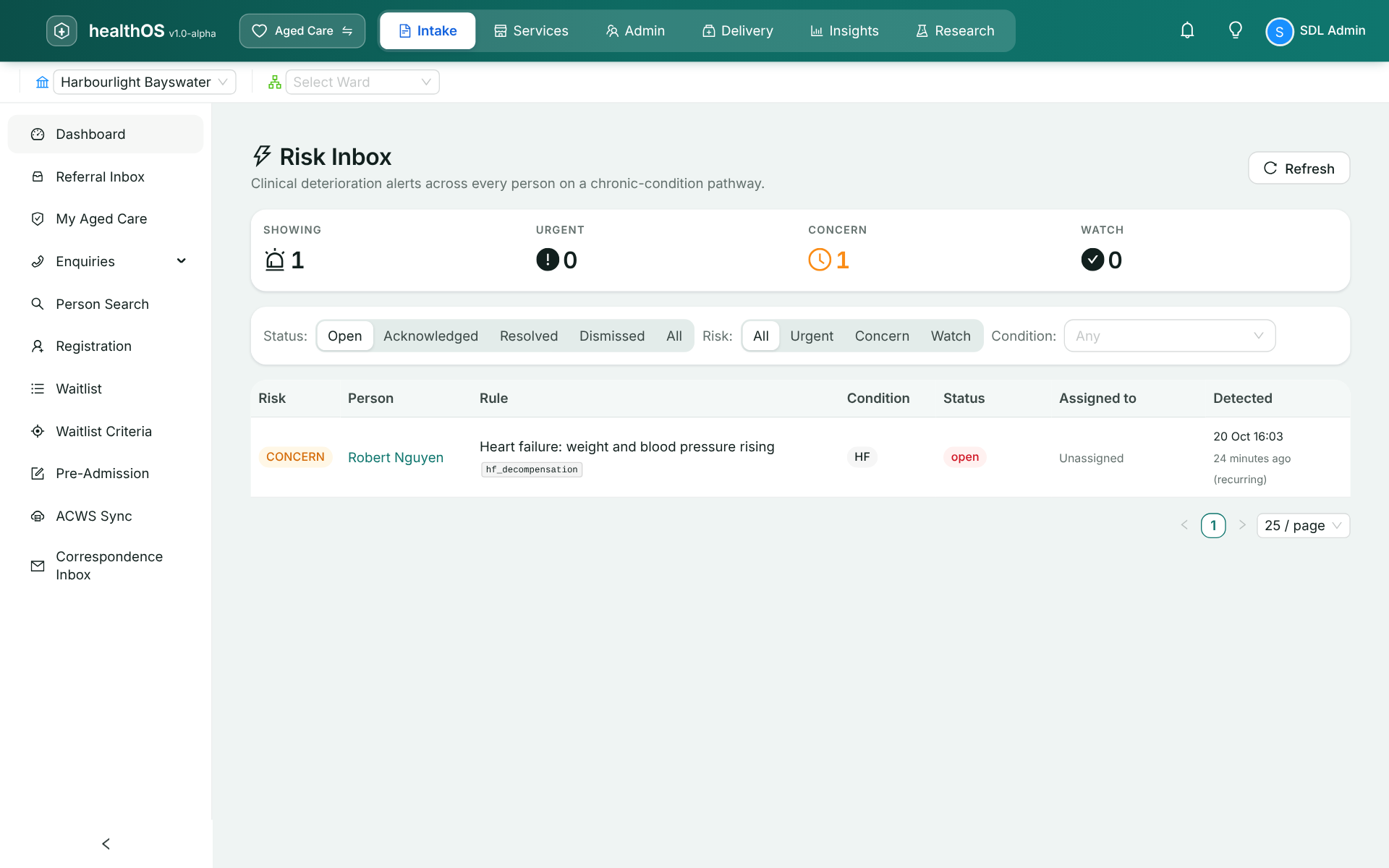
Task: Click page number 1
Action: pyautogui.click(x=1213, y=526)
